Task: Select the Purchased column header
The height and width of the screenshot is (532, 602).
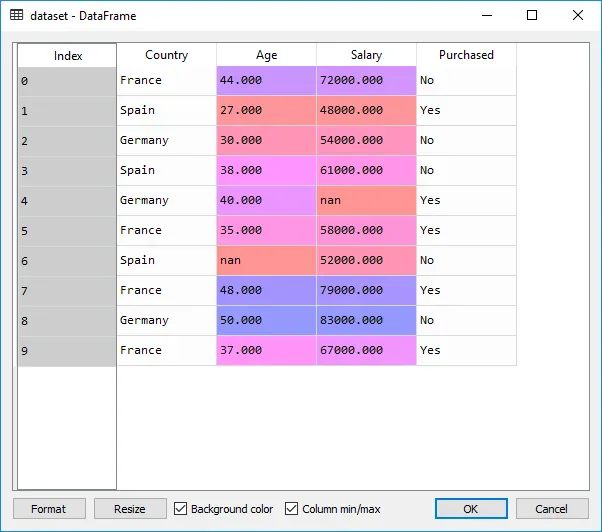Action: (x=466, y=55)
